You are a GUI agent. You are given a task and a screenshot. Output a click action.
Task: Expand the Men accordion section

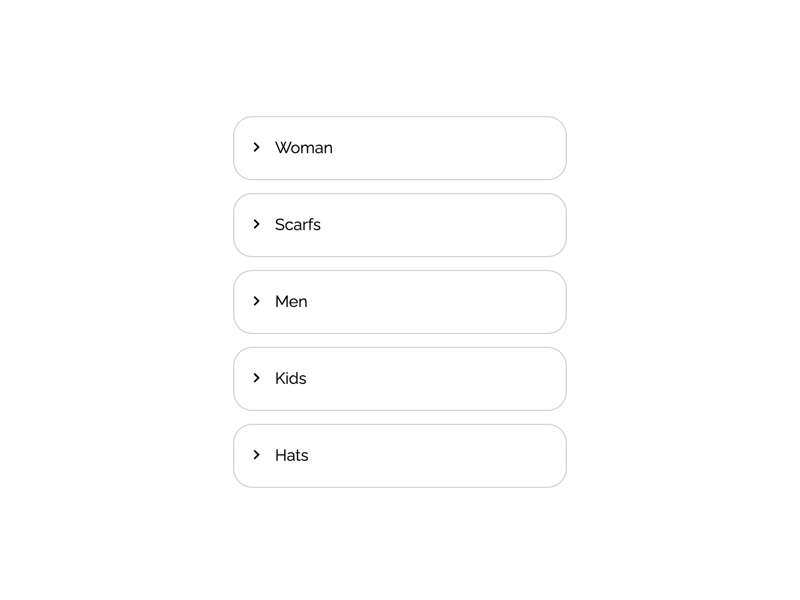(399, 302)
